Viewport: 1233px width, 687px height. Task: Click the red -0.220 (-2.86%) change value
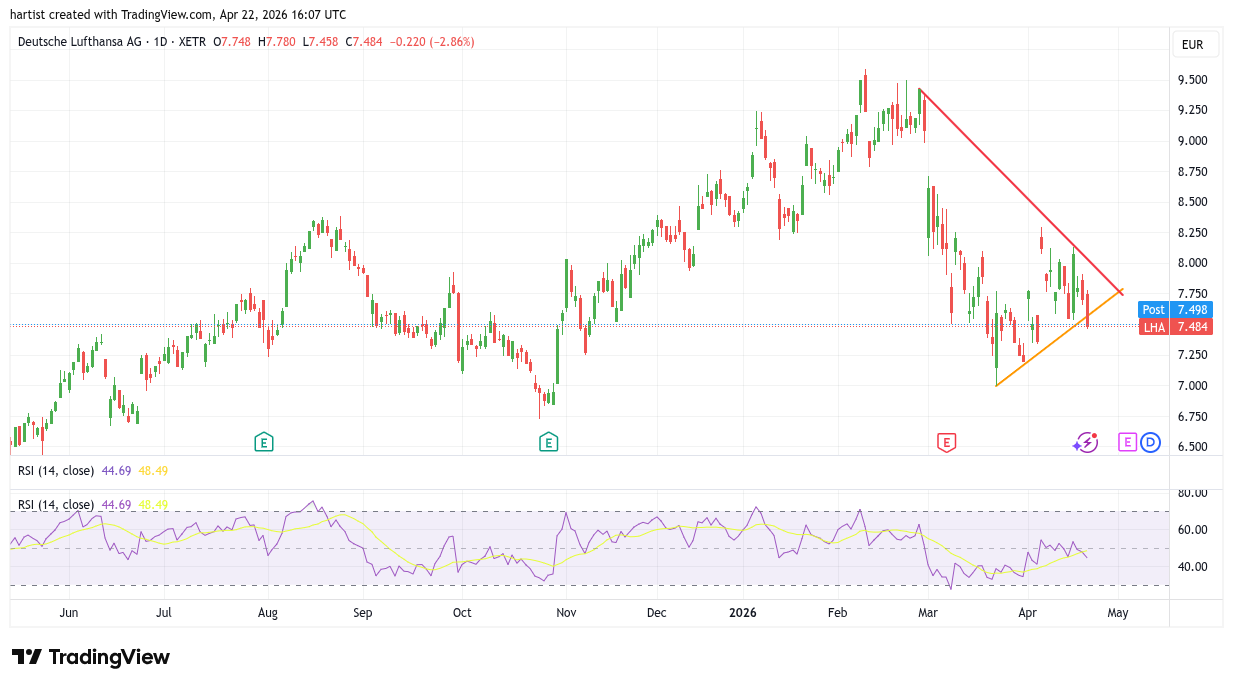tap(432, 42)
